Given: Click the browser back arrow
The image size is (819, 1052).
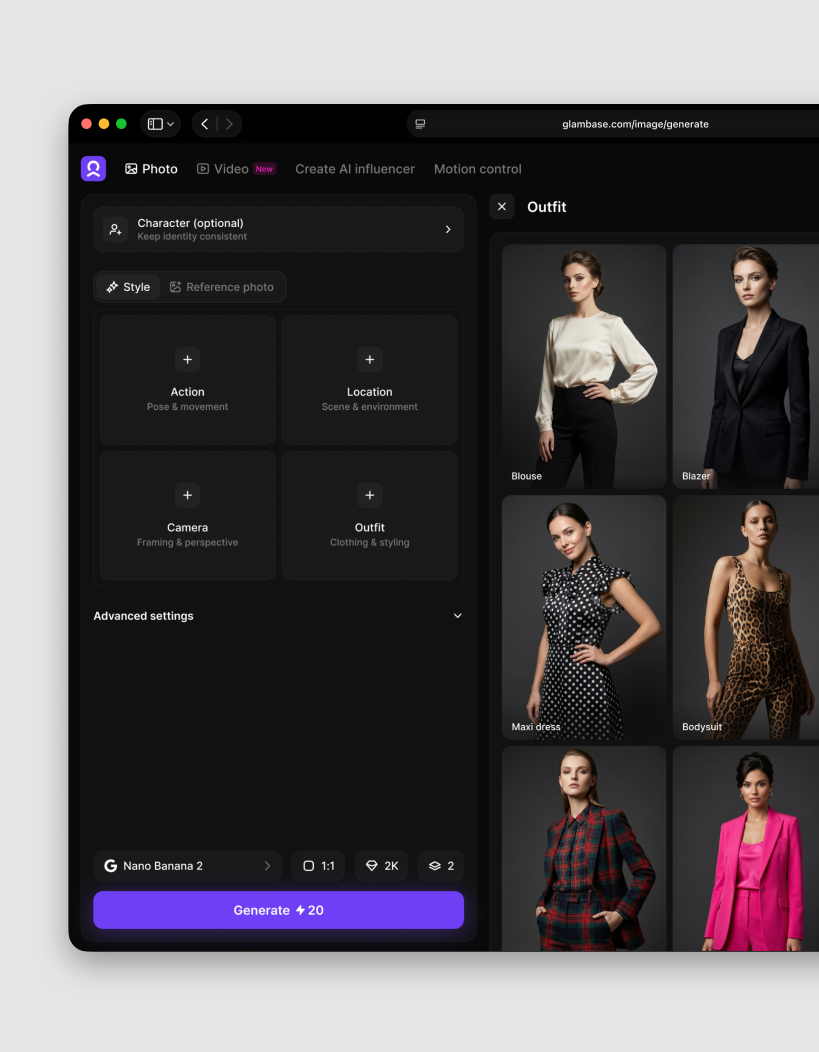Looking at the screenshot, I should tap(205, 124).
